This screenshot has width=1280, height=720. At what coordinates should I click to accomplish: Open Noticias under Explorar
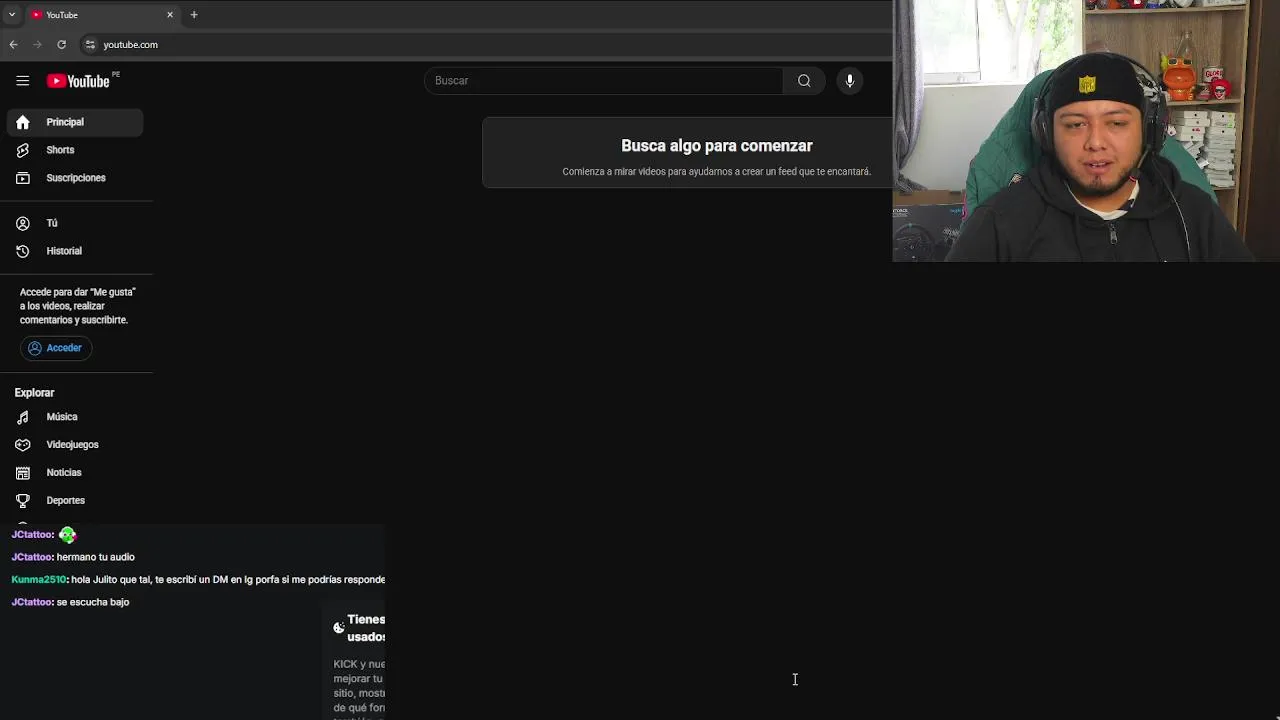76,473
